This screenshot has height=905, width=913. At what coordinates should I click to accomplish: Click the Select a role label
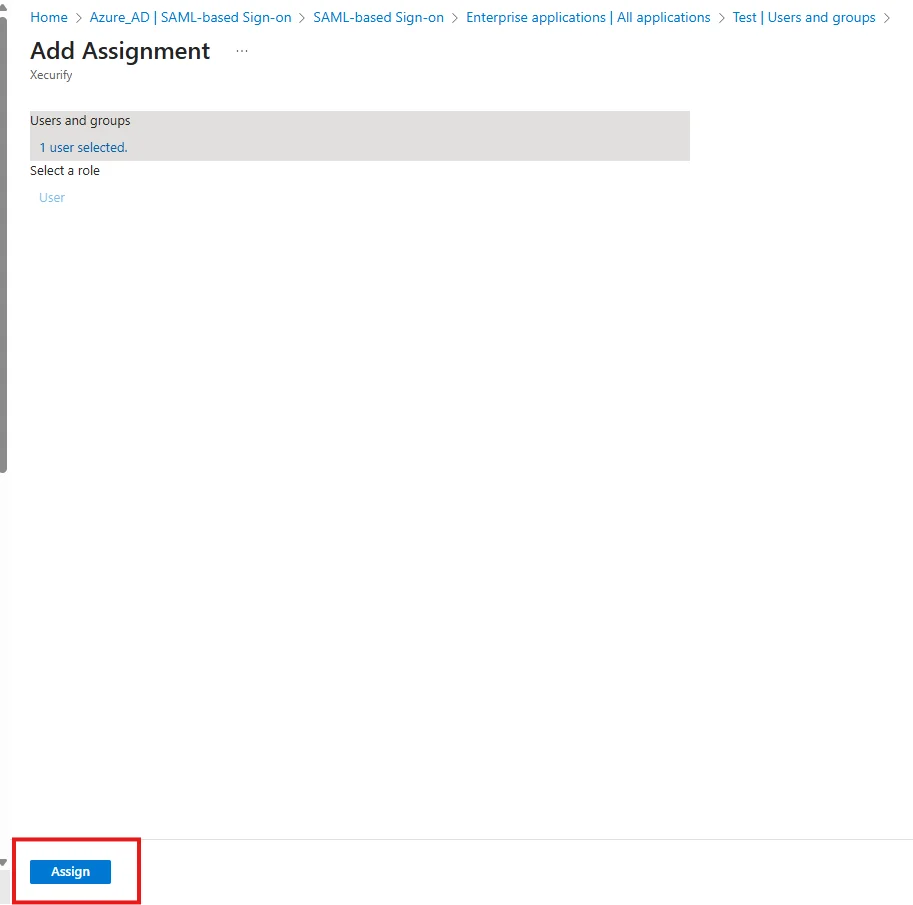coord(64,170)
